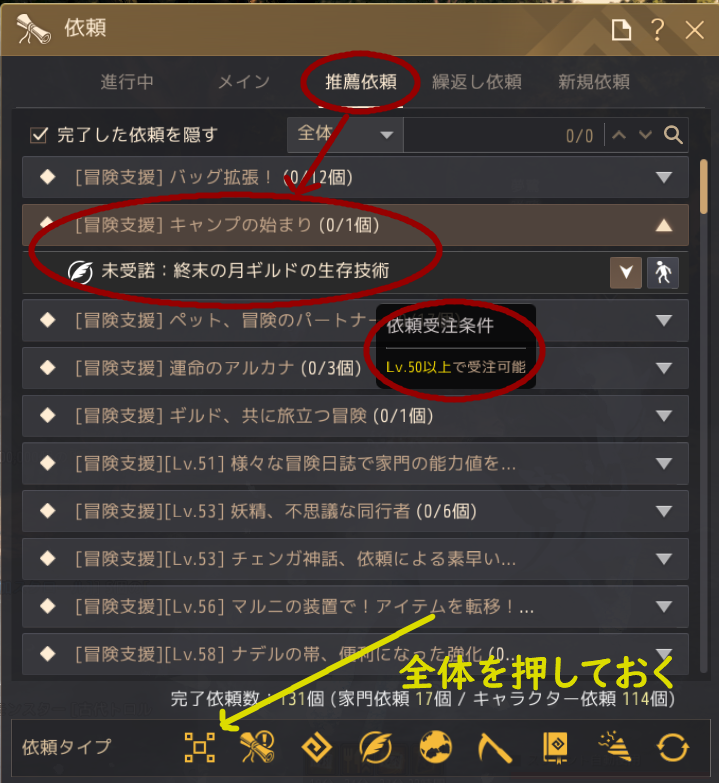
Task: Expand the 運命のアルカナ quest entry
Action: (355, 368)
